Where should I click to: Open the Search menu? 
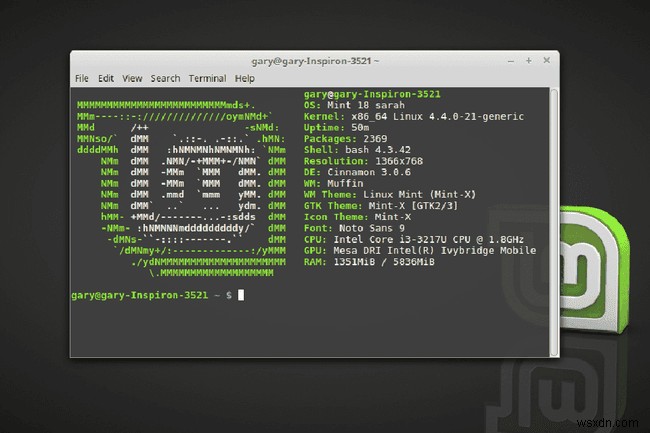click(165, 78)
